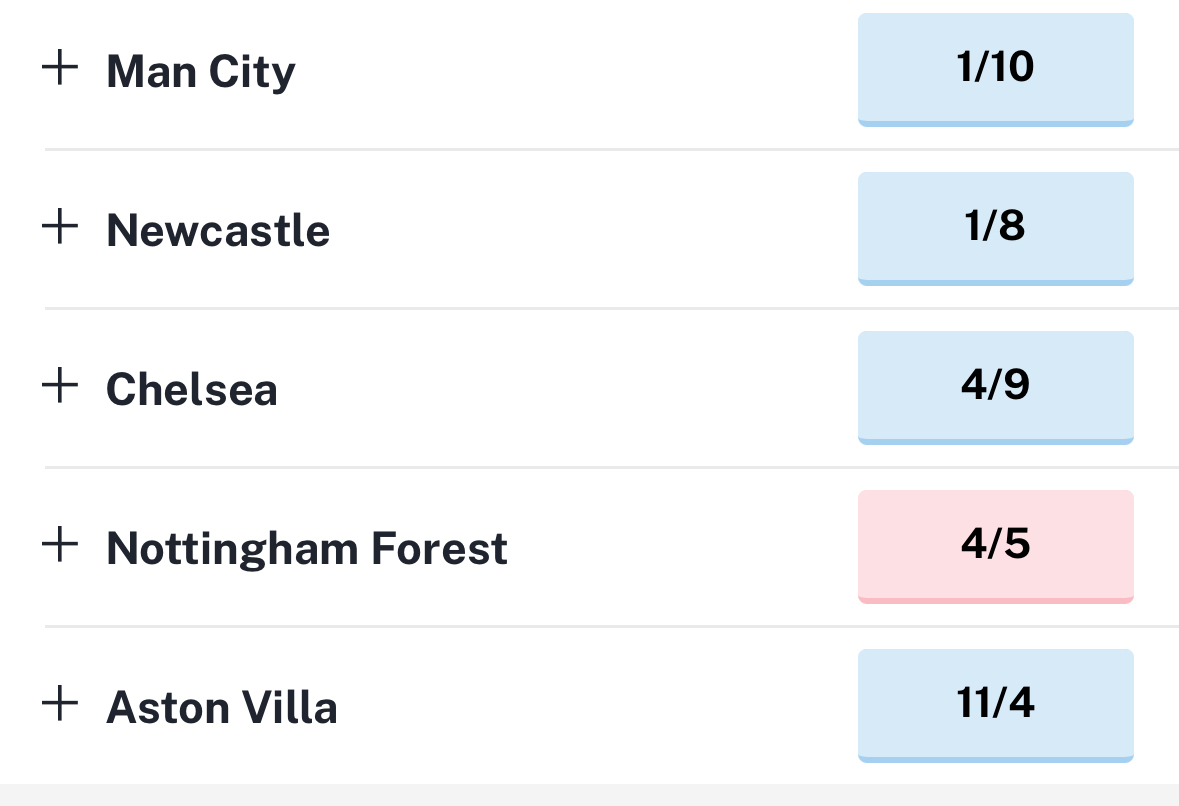The image size is (1179, 806).
Task: Expand Nottingham Forest with the plus icon
Action: click(x=59, y=544)
